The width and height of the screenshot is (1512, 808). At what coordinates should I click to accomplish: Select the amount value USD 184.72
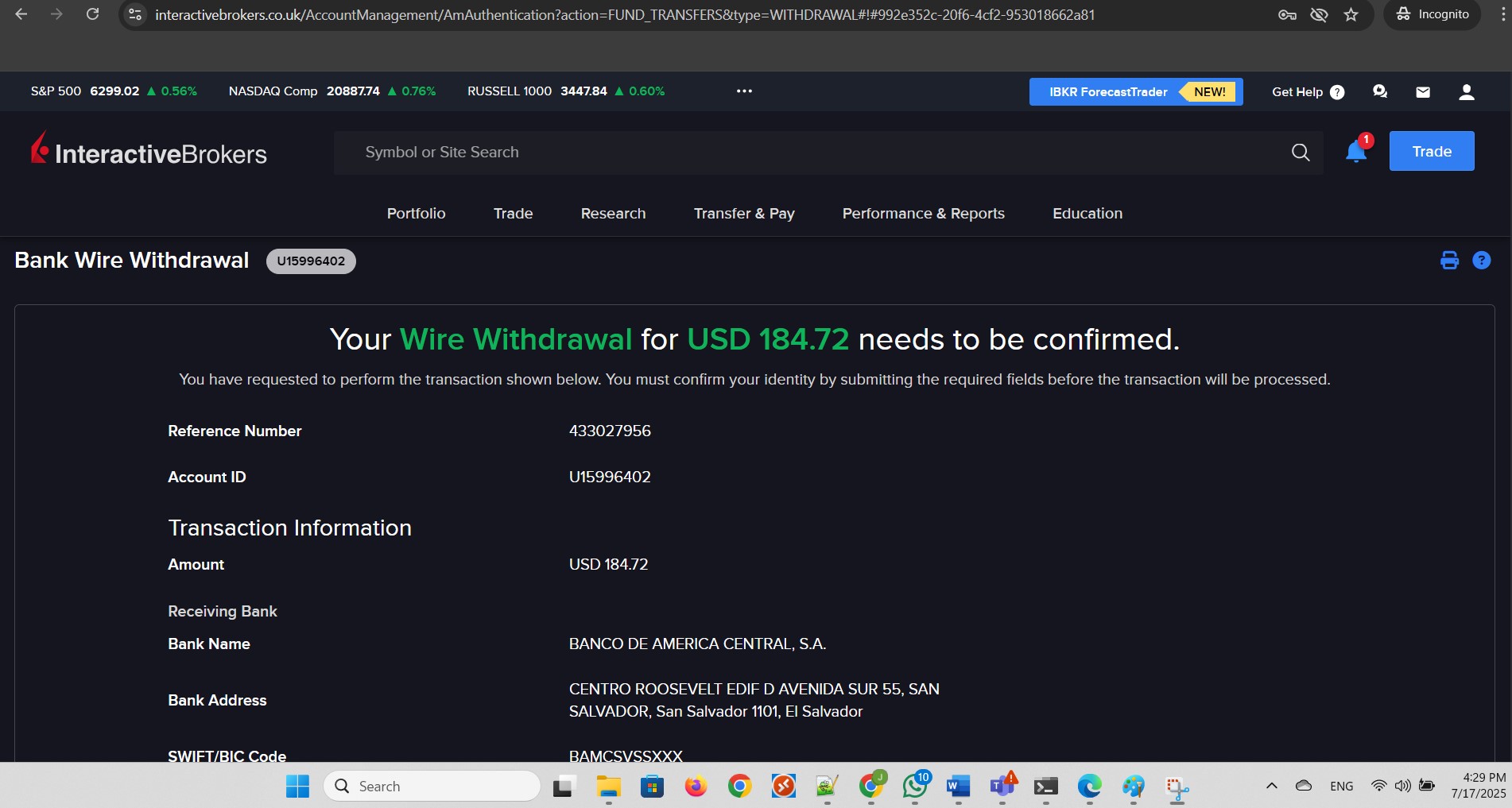[608, 564]
